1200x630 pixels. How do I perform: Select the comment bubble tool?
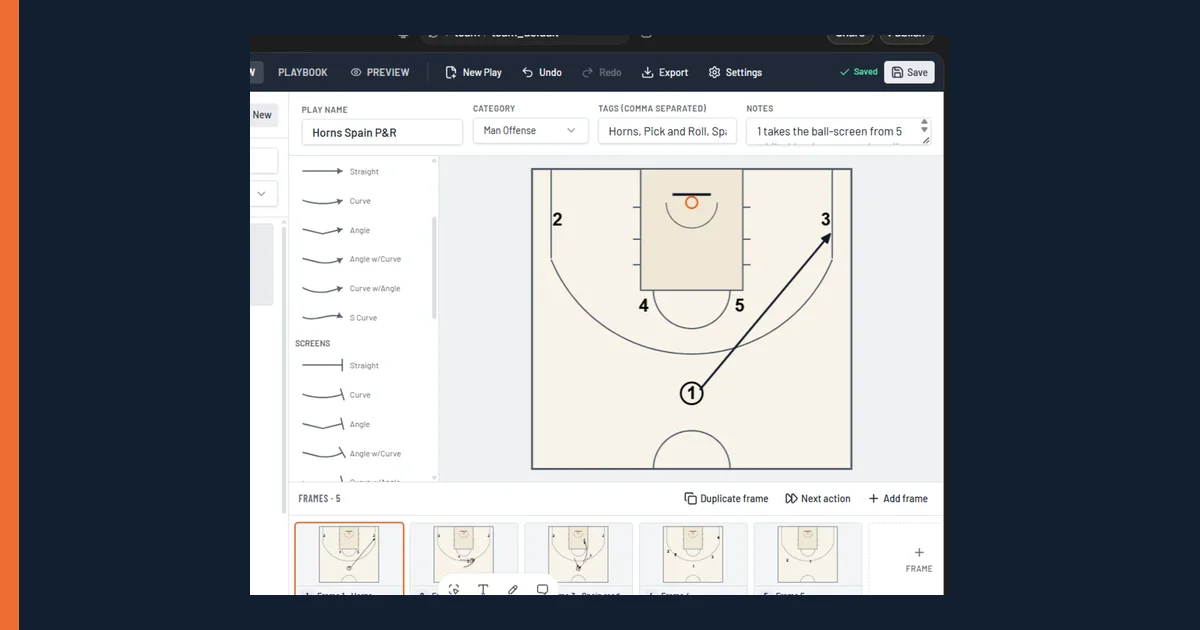(543, 589)
